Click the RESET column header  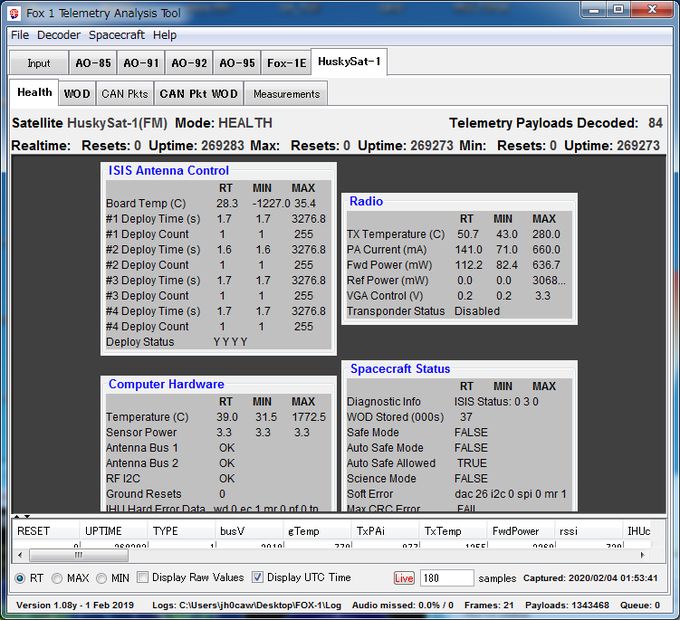coord(46,531)
